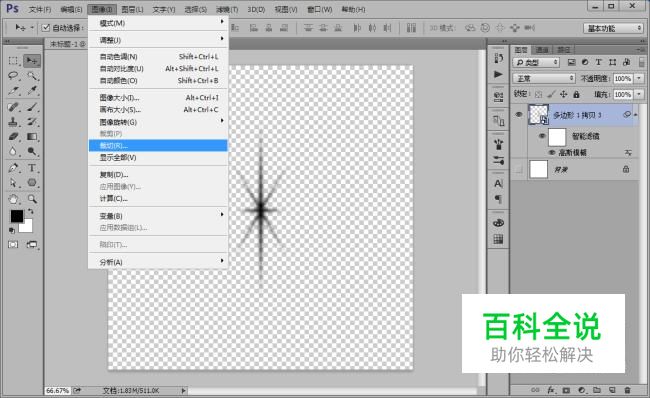Swap foreground and background colors
Viewport: 650px width, 398px height.
pyautogui.click(x=30, y=211)
